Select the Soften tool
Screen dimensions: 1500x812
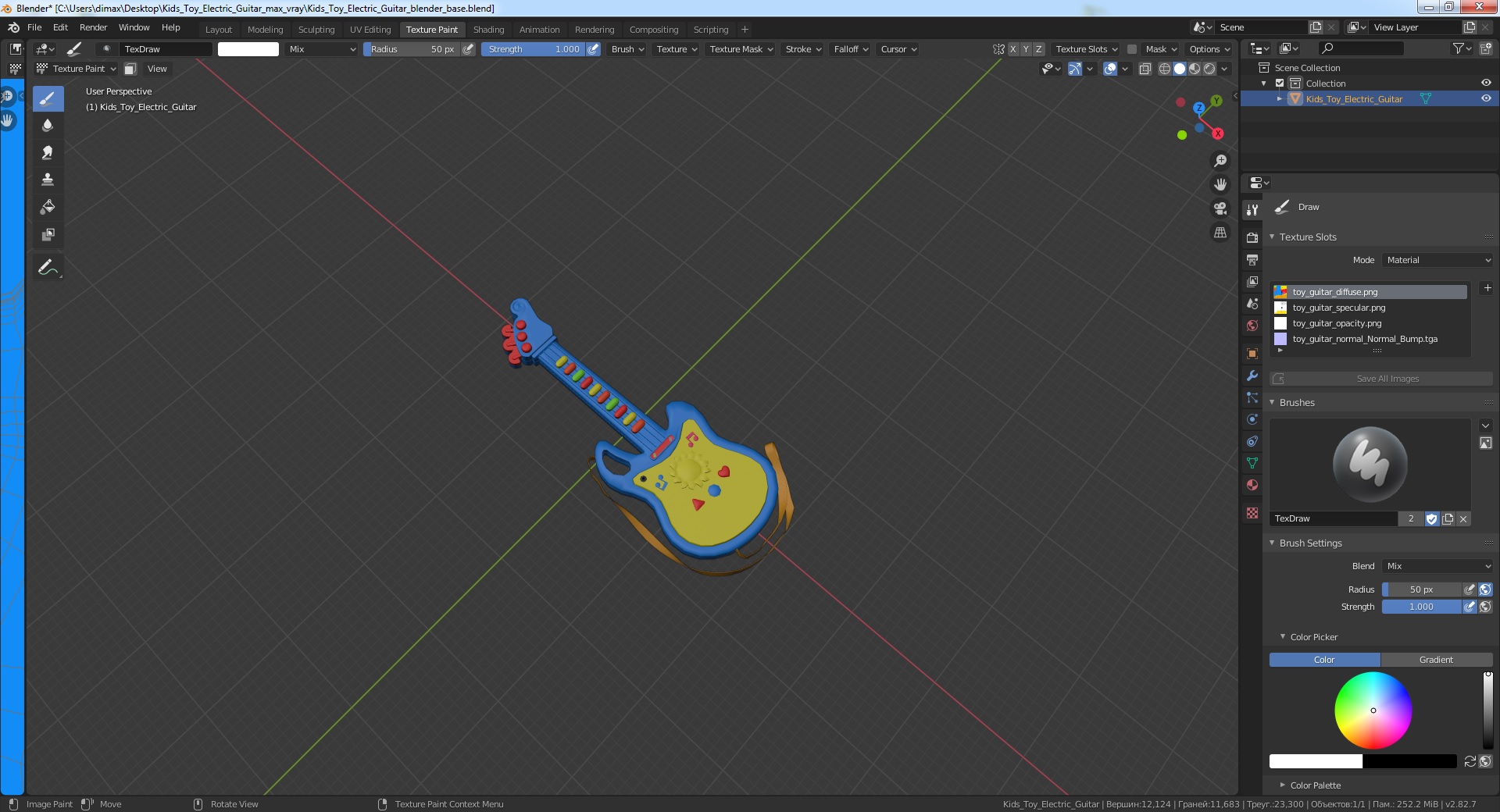[x=48, y=126]
